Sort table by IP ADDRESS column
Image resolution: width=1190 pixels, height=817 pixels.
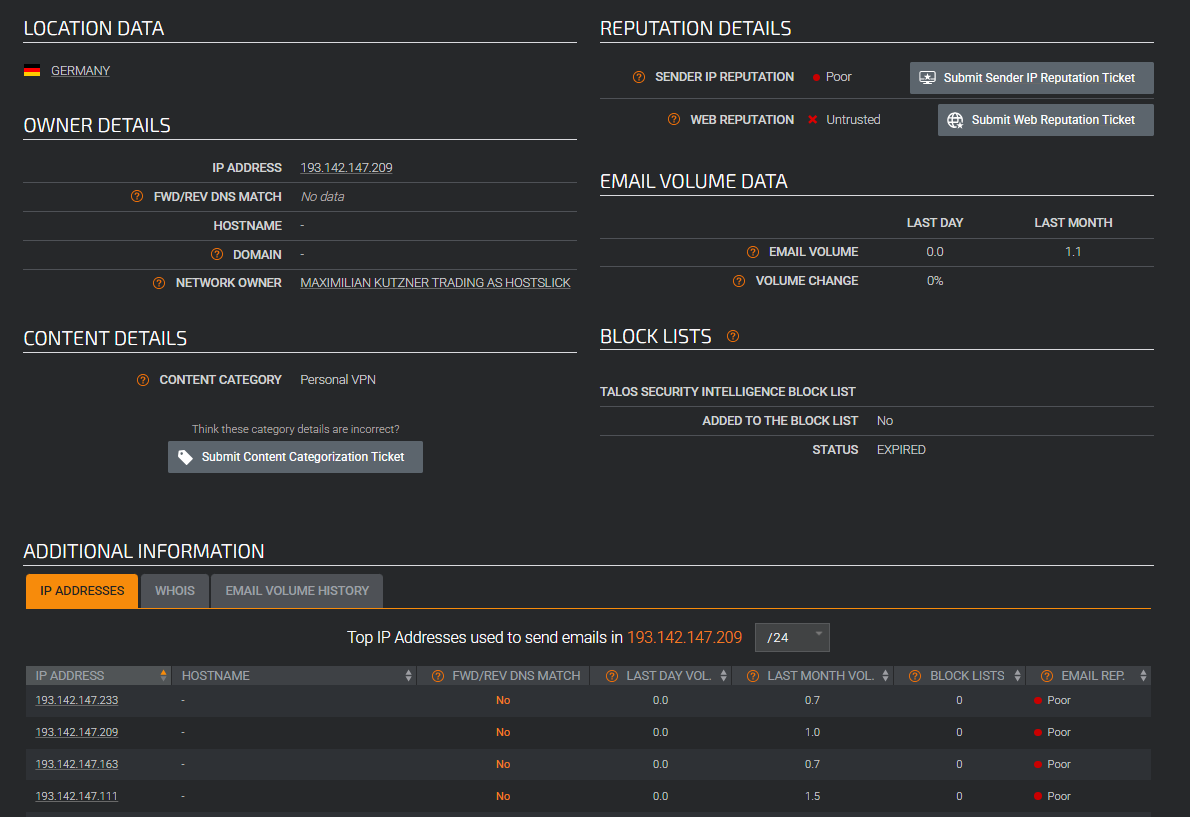click(98, 676)
